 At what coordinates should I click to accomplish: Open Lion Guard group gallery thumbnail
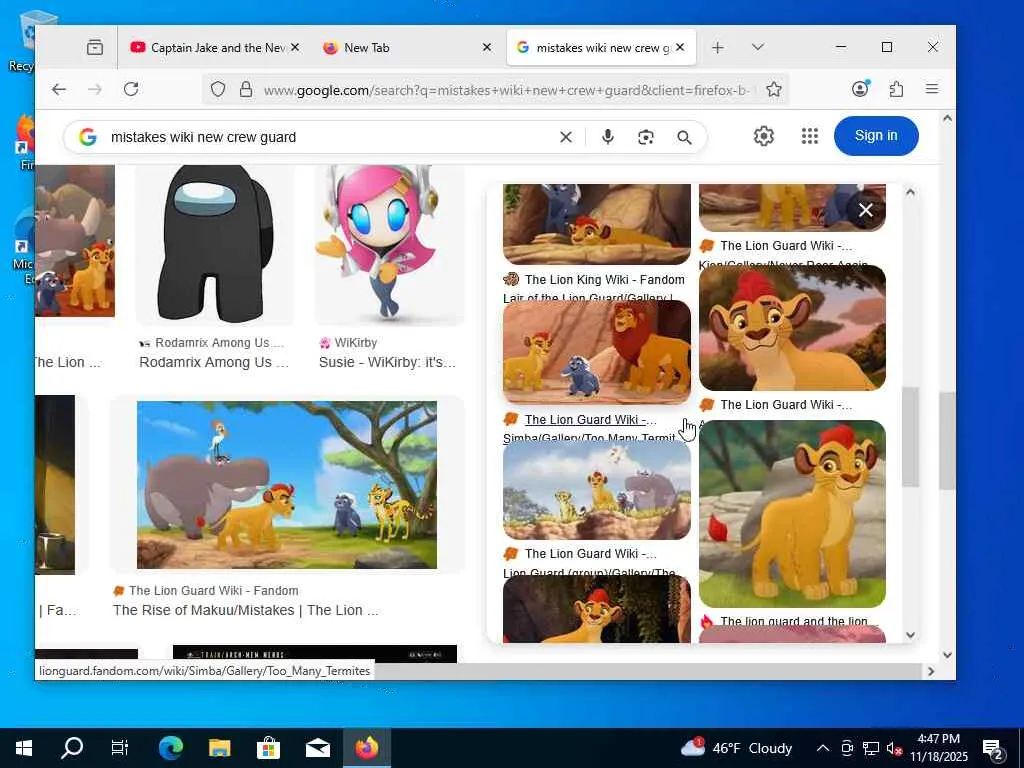tap(596, 490)
